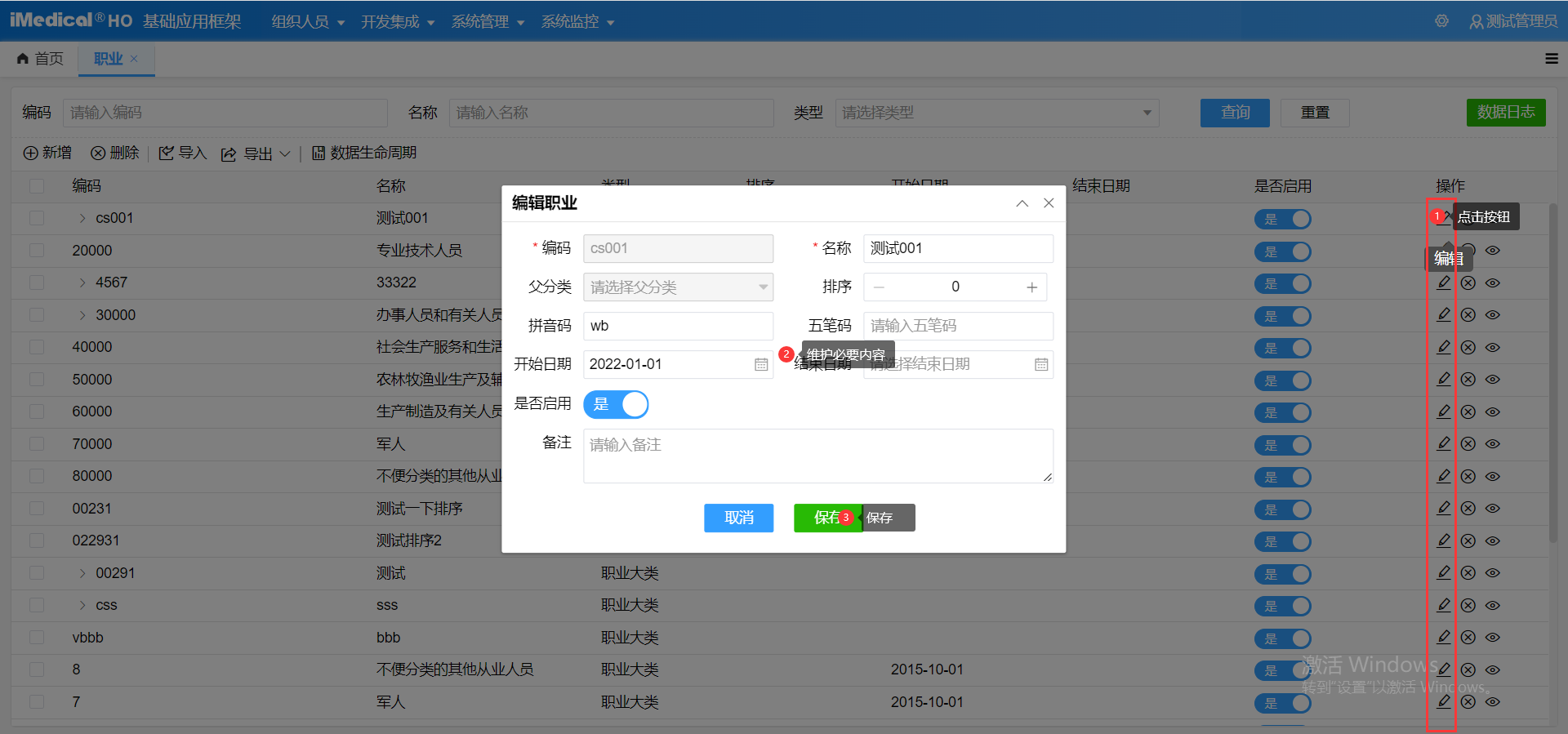Toggle the 是否启用 switch in edit dialog
The image size is (1568, 734).
pyautogui.click(x=616, y=404)
